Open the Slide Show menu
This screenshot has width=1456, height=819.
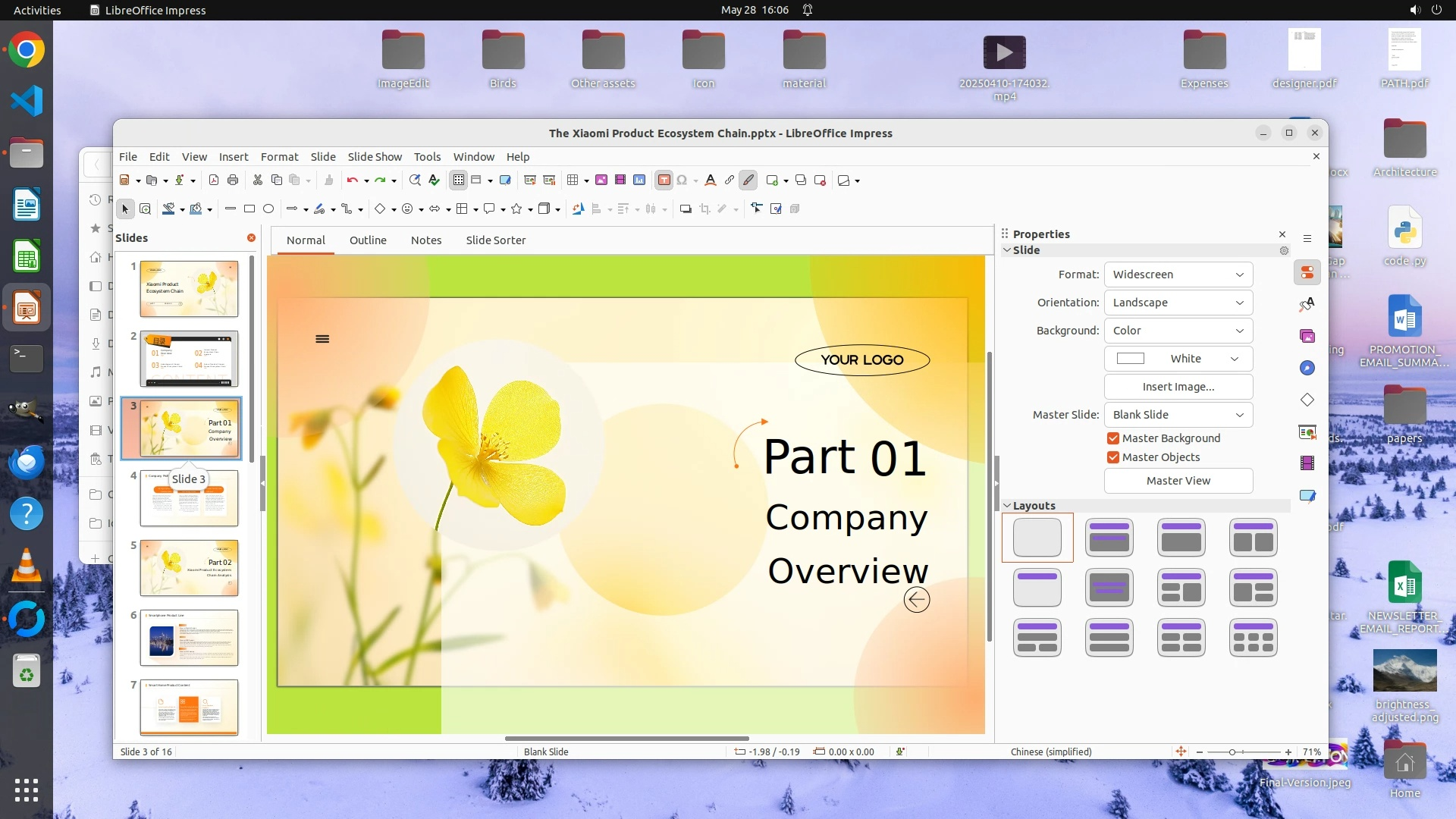click(x=375, y=157)
